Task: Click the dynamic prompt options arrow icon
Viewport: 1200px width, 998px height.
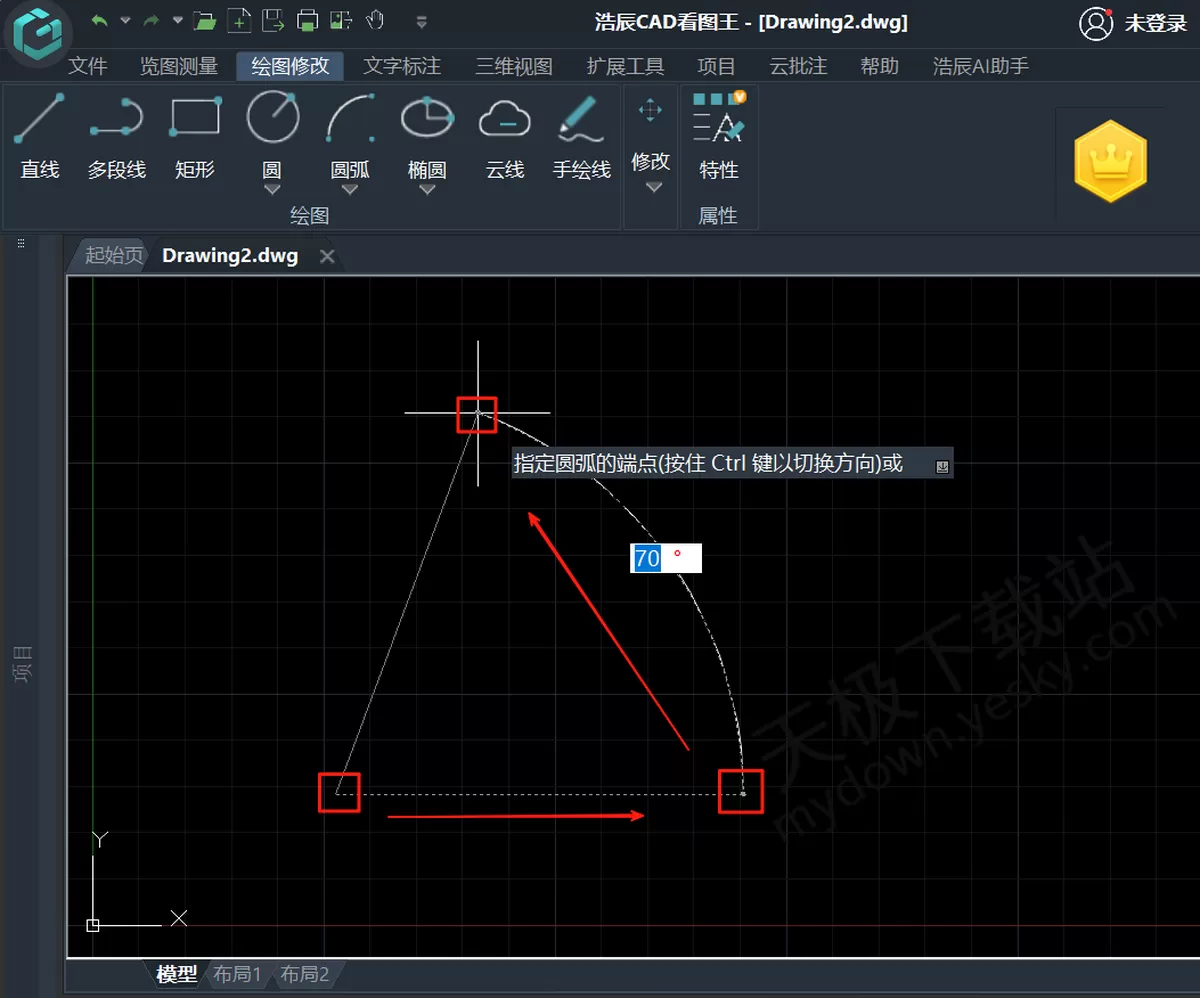Action: tap(942, 465)
